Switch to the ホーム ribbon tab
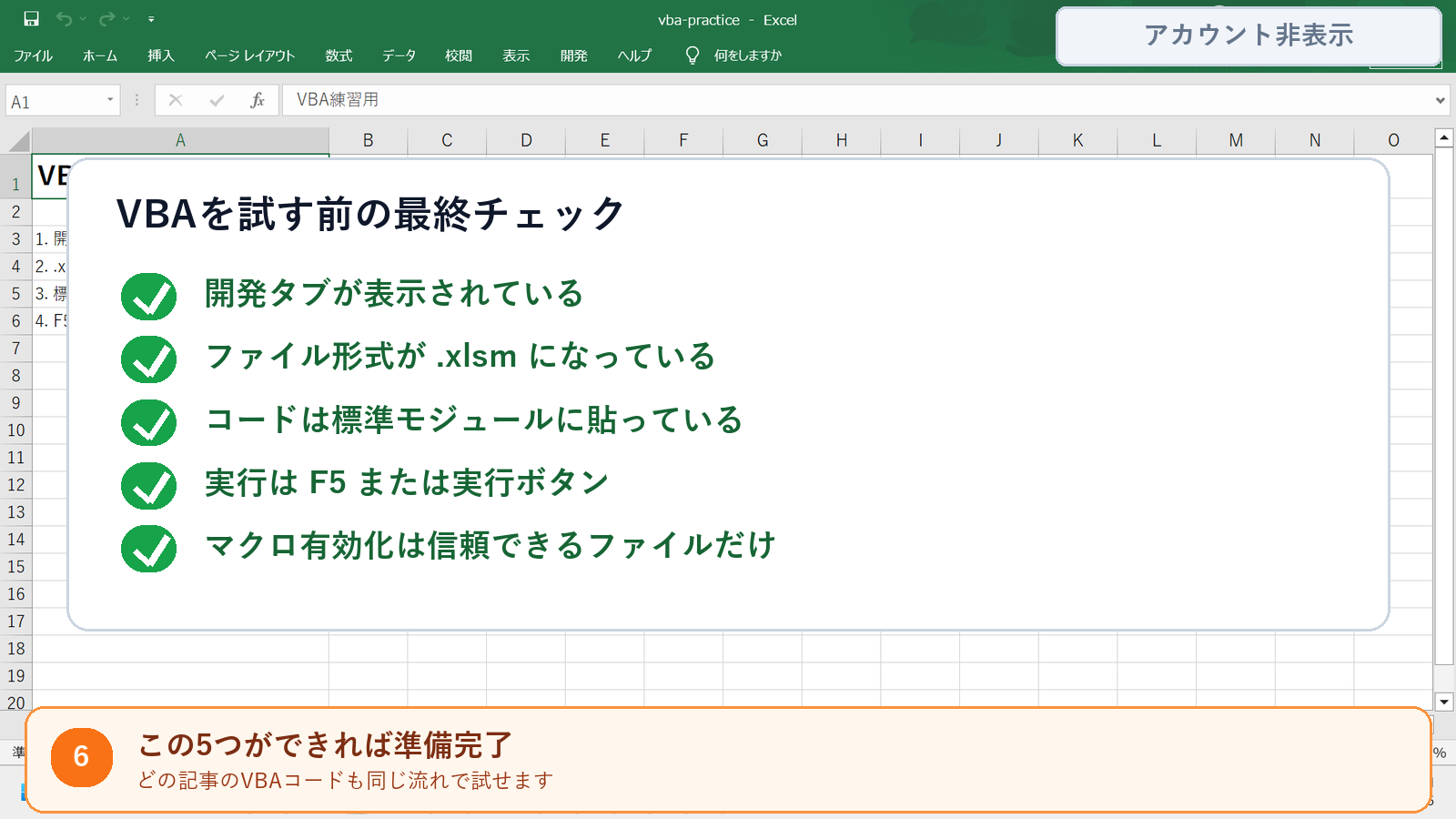 [x=100, y=56]
